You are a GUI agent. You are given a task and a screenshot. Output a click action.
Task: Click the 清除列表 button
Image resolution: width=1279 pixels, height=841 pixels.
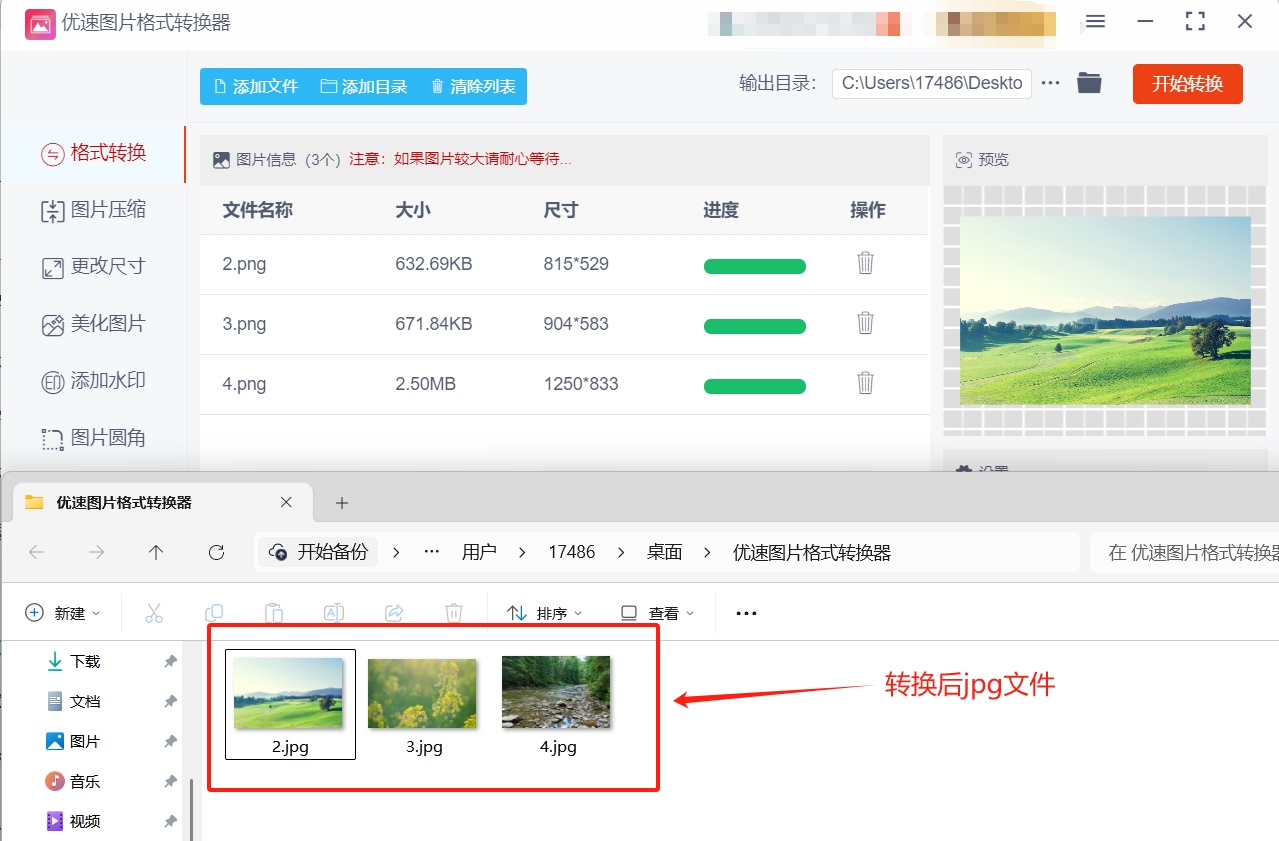pyautogui.click(x=473, y=87)
